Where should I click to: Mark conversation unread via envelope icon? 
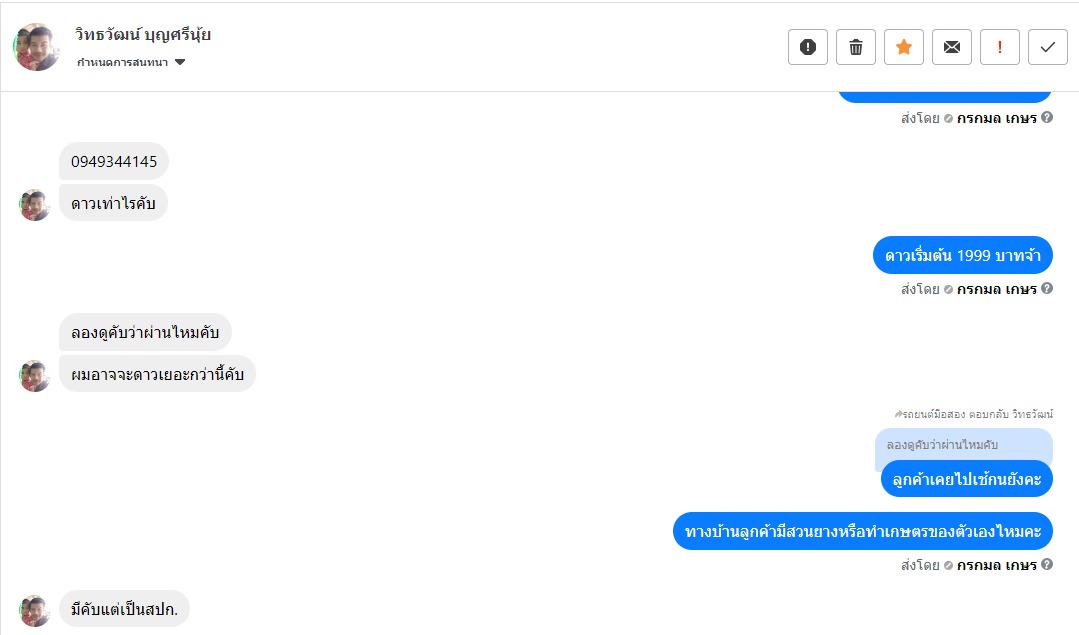coord(952,47)
